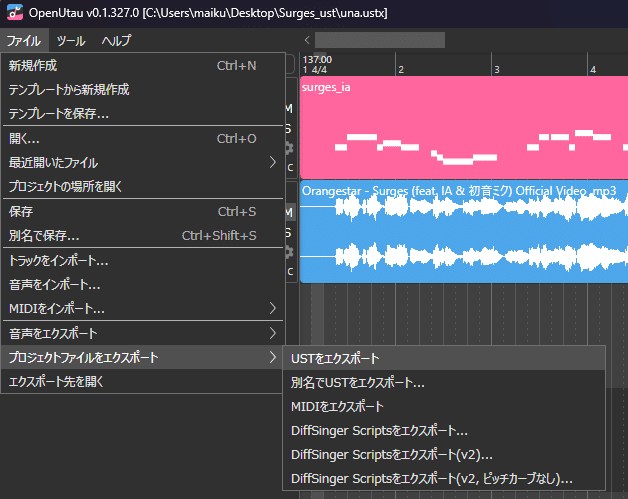Open track settings gear for surges_ia track
Image resolution: width=628 pixels, height=499 pixels.
click(x=289, y=148)
